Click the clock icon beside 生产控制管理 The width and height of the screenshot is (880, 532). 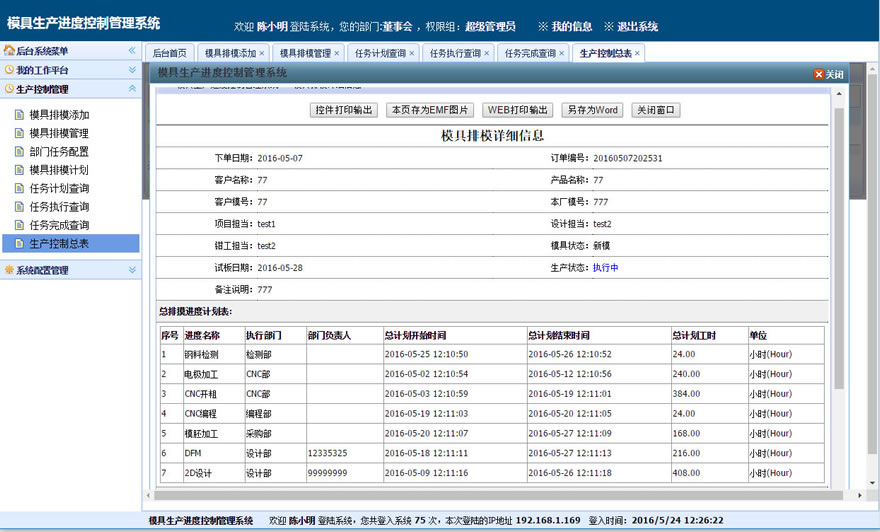click(9, 89)
